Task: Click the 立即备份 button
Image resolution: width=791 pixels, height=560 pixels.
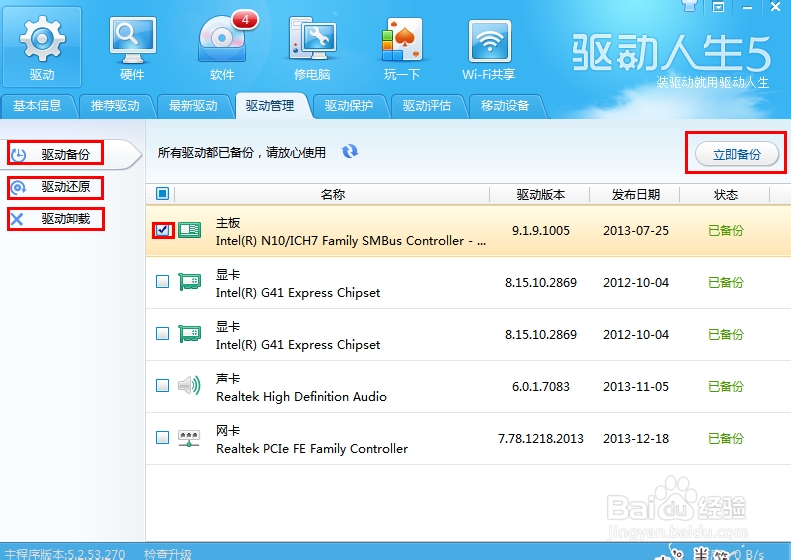Action: click(737, 154)
